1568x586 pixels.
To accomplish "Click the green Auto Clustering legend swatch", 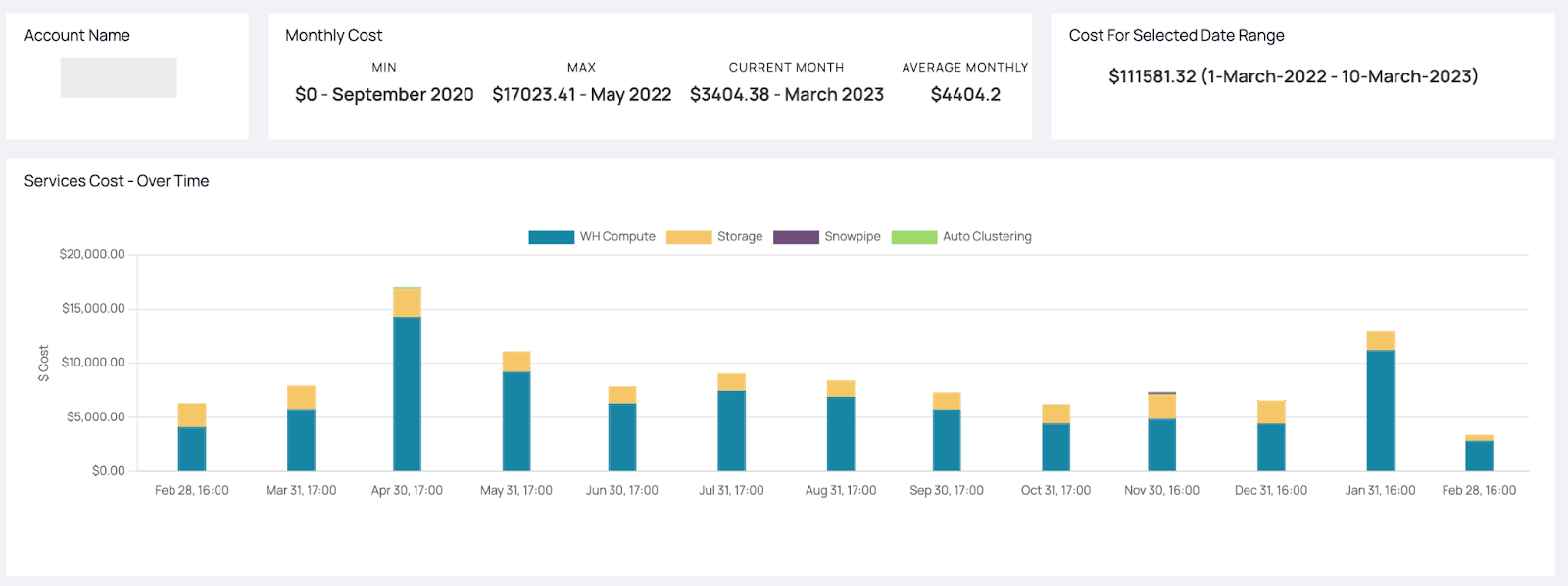I will coord(913,237).
